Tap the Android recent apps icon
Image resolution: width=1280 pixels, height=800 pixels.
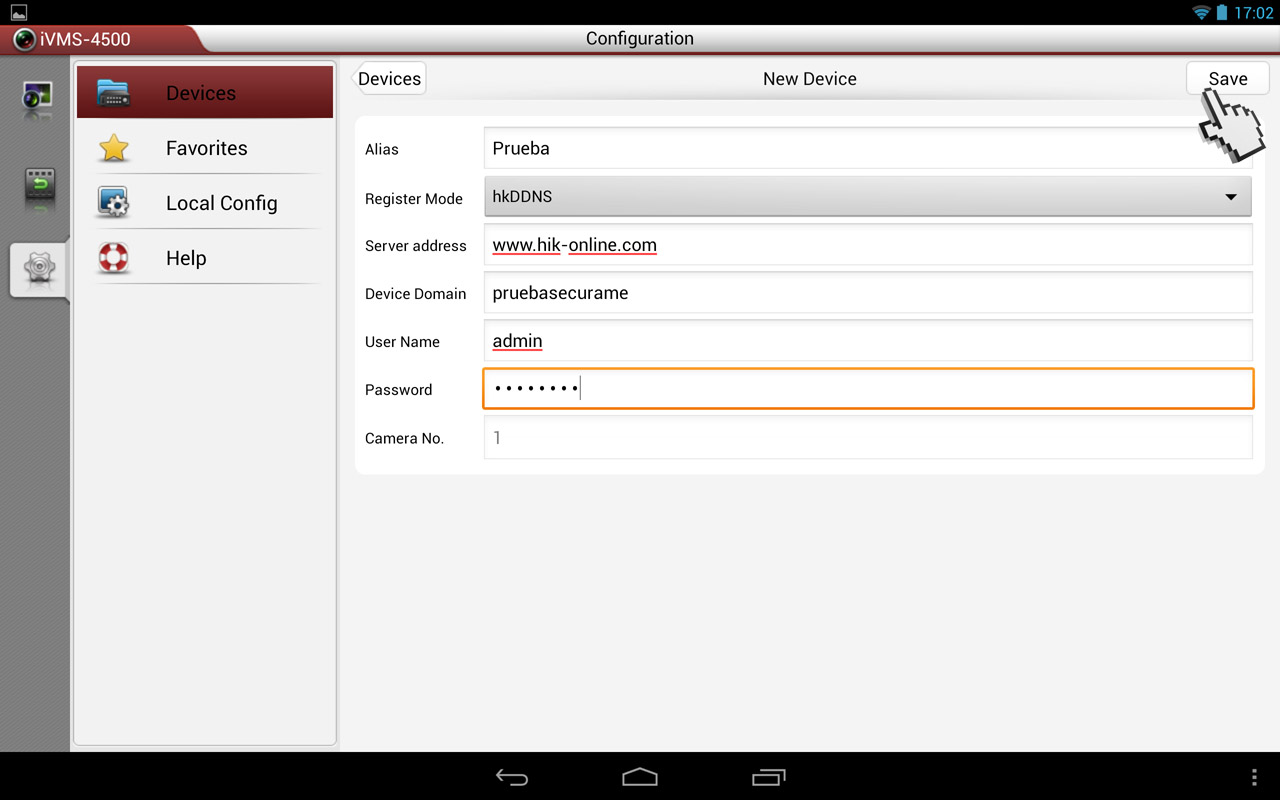tap(768, 777)
